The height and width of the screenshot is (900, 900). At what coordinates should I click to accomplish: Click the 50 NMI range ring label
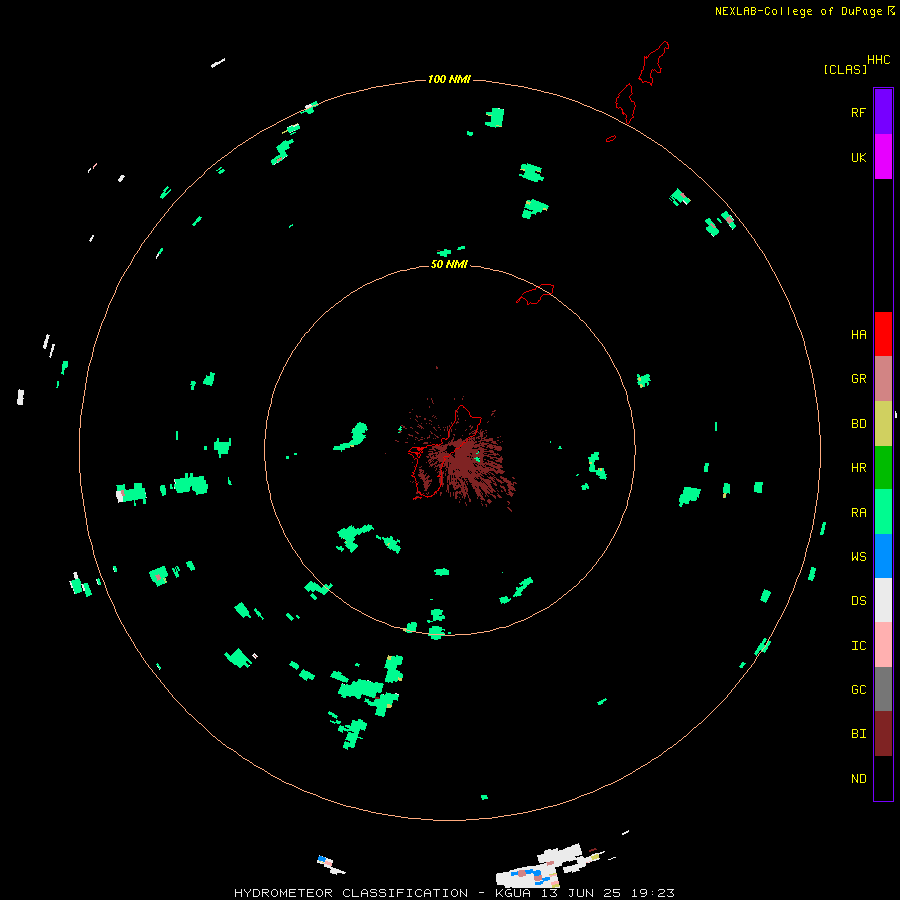click(449, 264)
